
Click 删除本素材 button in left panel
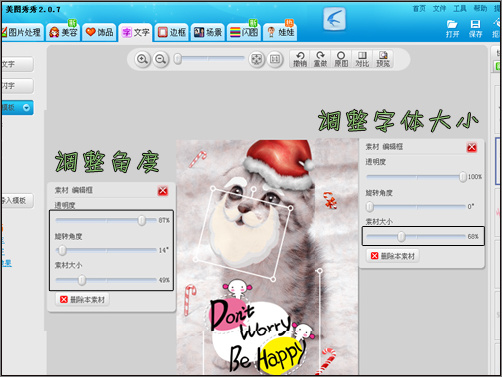(x=82, y=299)
